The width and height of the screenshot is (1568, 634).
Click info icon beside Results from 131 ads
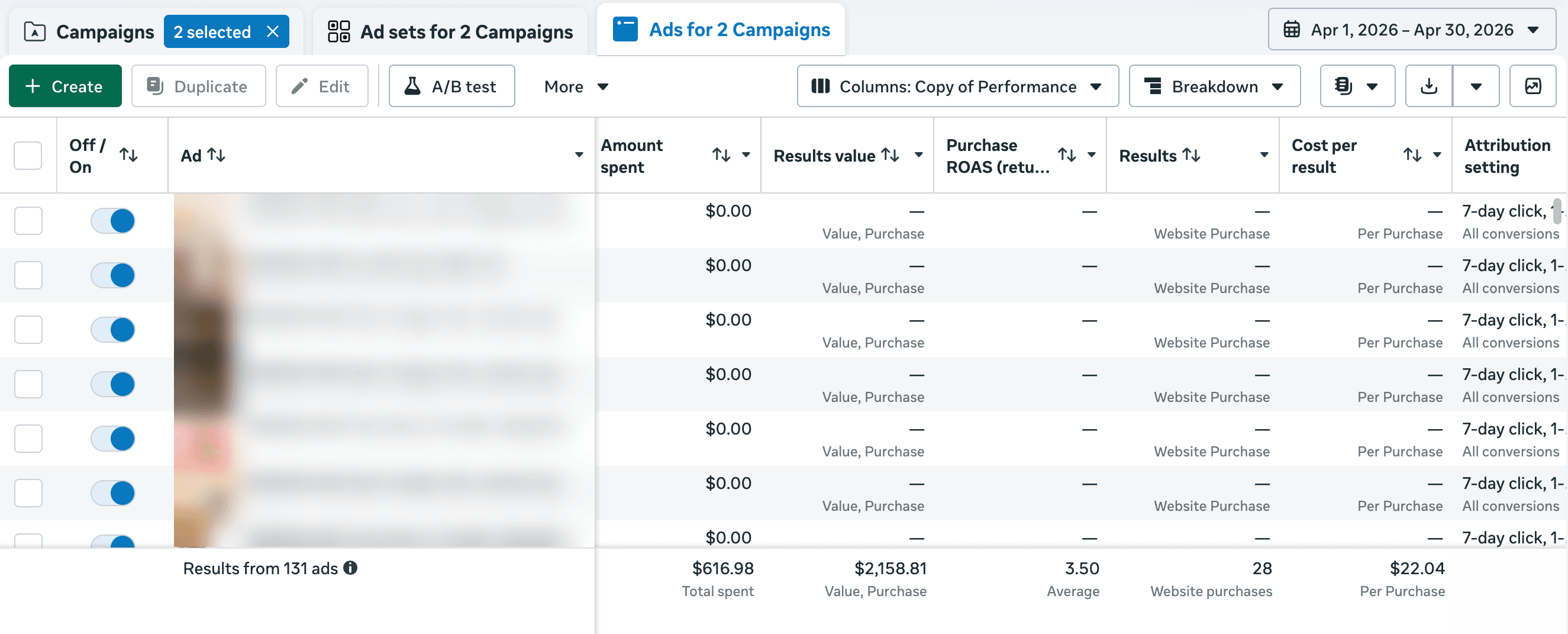point(350,568)
